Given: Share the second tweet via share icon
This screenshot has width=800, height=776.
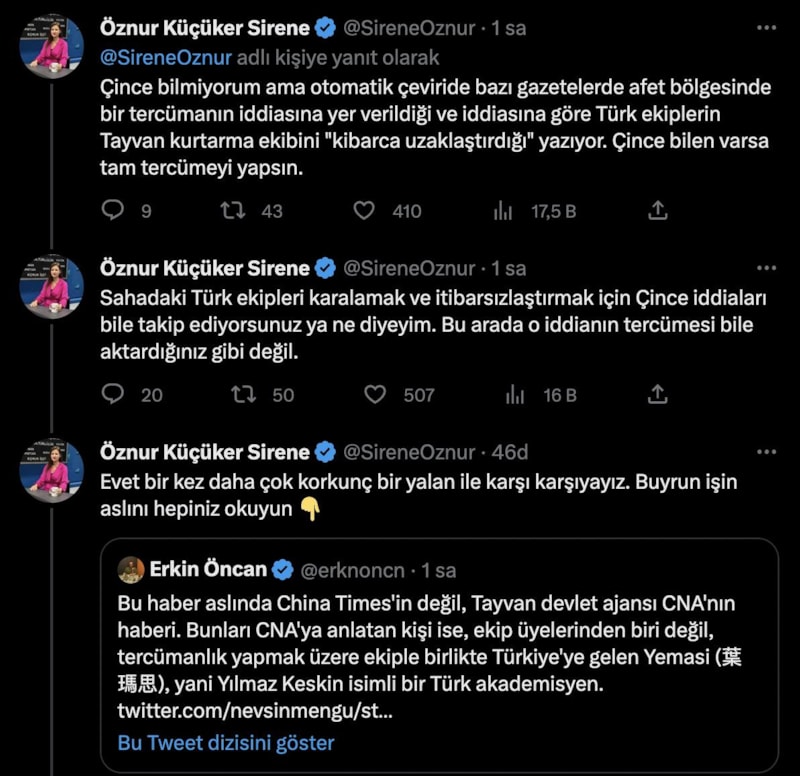Looking at the screenshot, I should 658,395.
